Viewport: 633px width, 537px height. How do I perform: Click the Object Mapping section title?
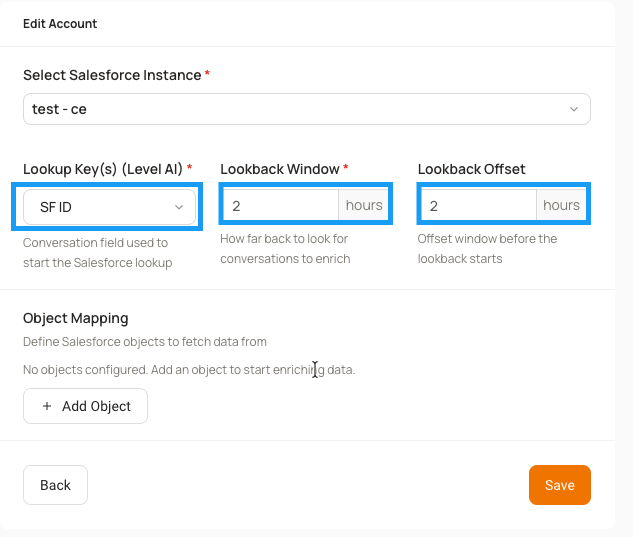coord(75,318)
